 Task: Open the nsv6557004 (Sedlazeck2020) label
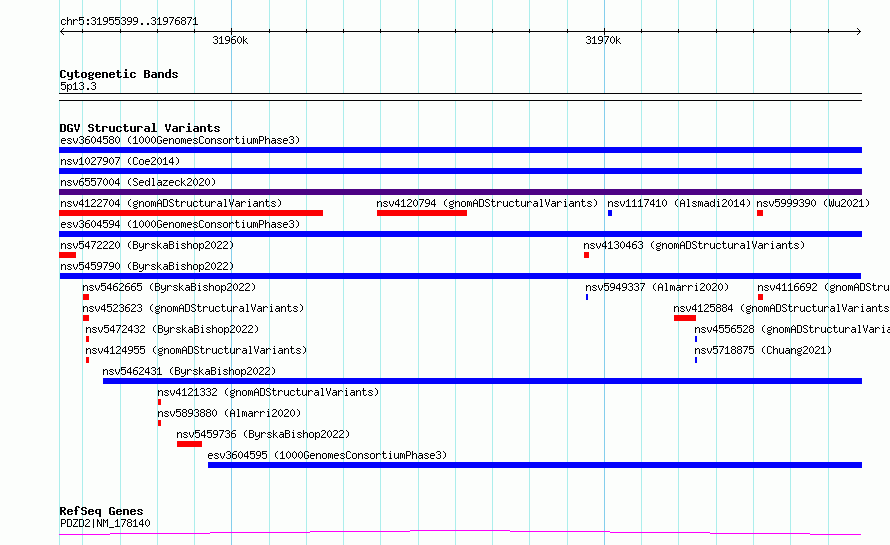pos(138,182)
